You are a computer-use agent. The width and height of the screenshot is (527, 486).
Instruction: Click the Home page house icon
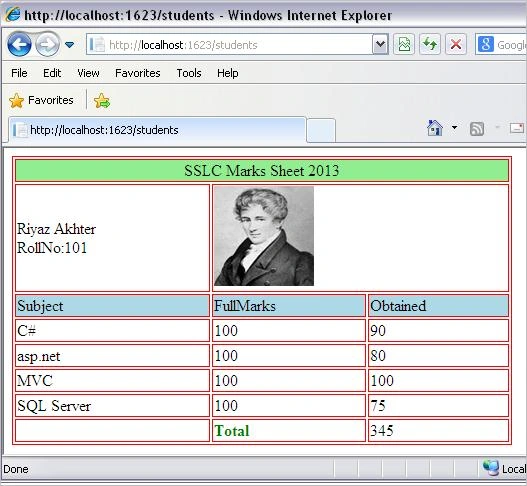pyautogui.click(x=435, y=128)
